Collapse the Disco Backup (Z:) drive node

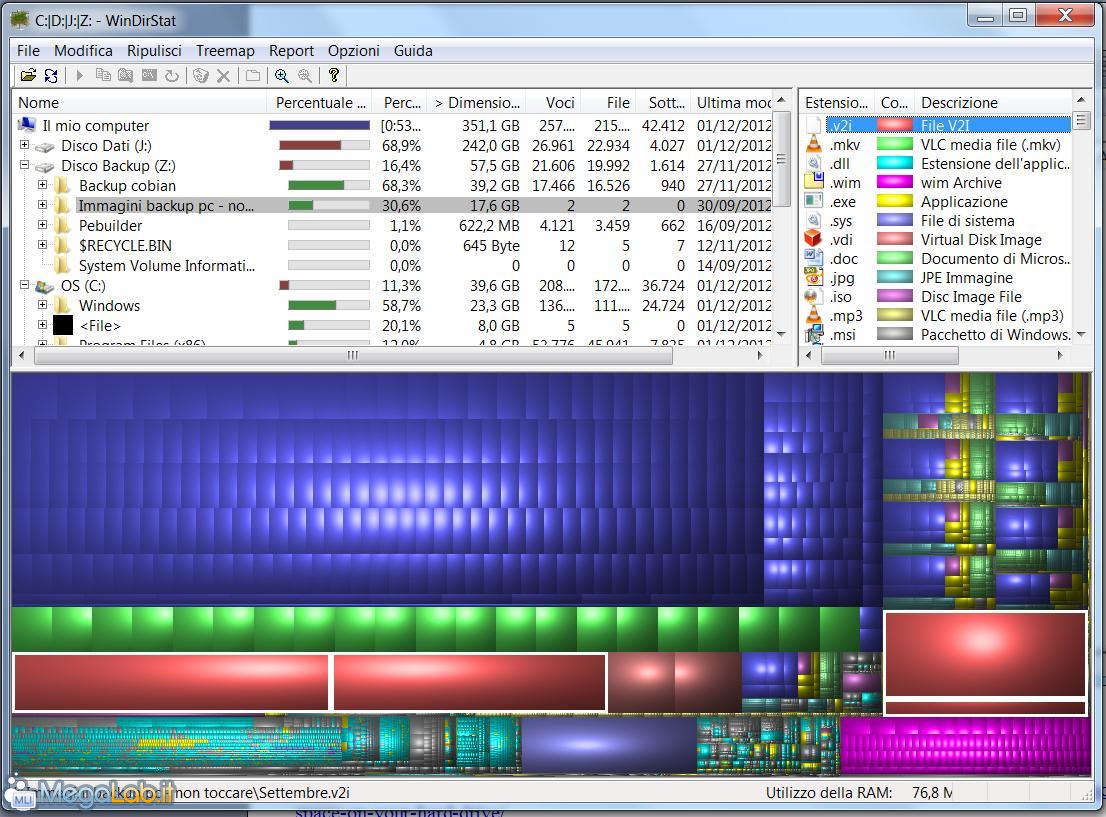coord(25,165)
